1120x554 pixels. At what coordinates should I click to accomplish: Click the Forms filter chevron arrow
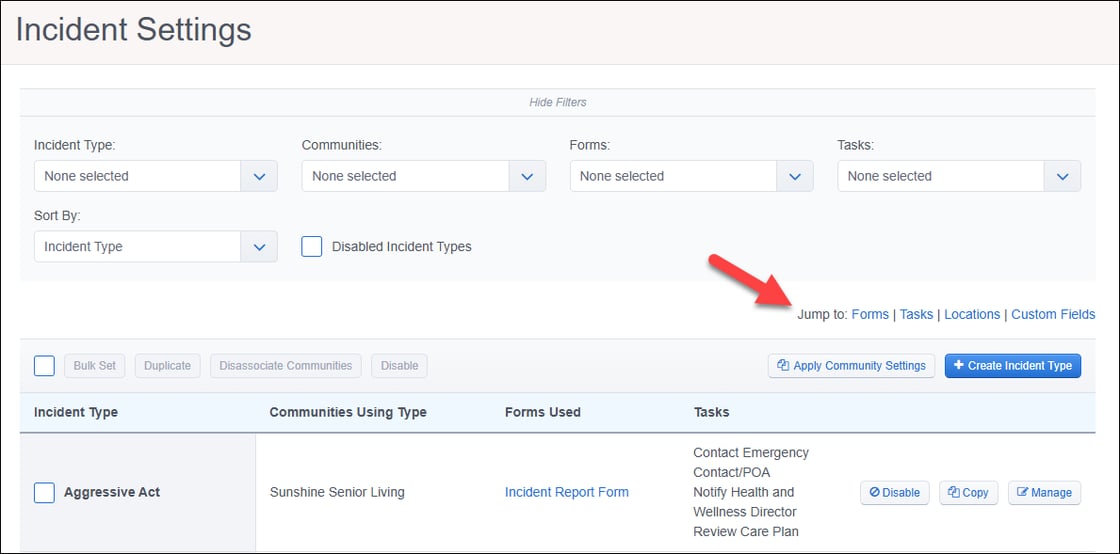point(795,176)
